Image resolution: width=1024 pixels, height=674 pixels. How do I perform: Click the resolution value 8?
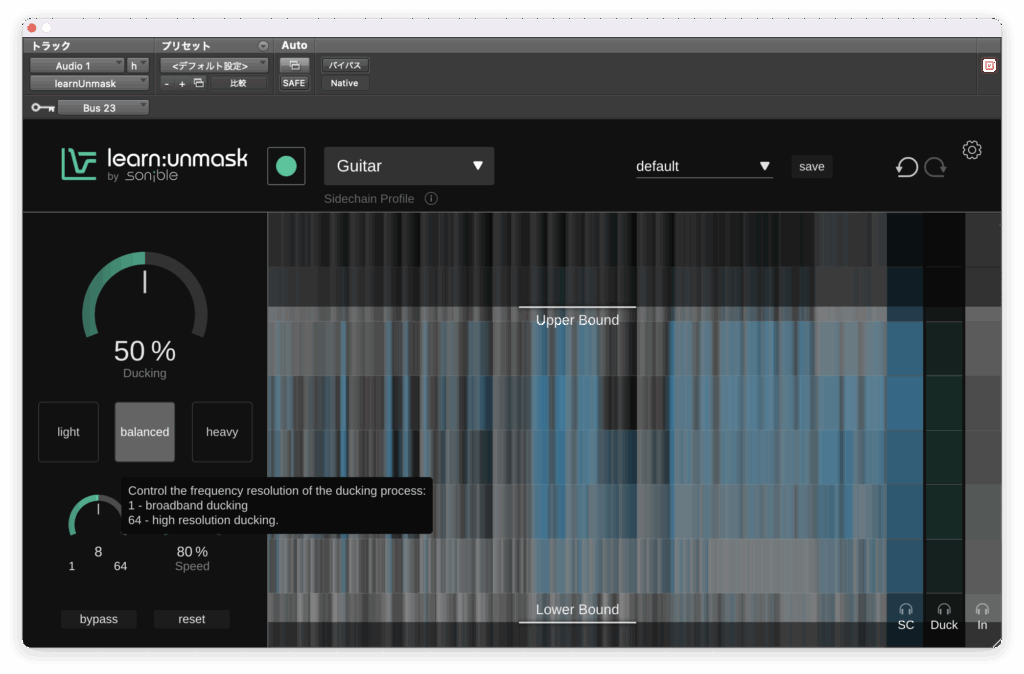[x=98, y=552]
